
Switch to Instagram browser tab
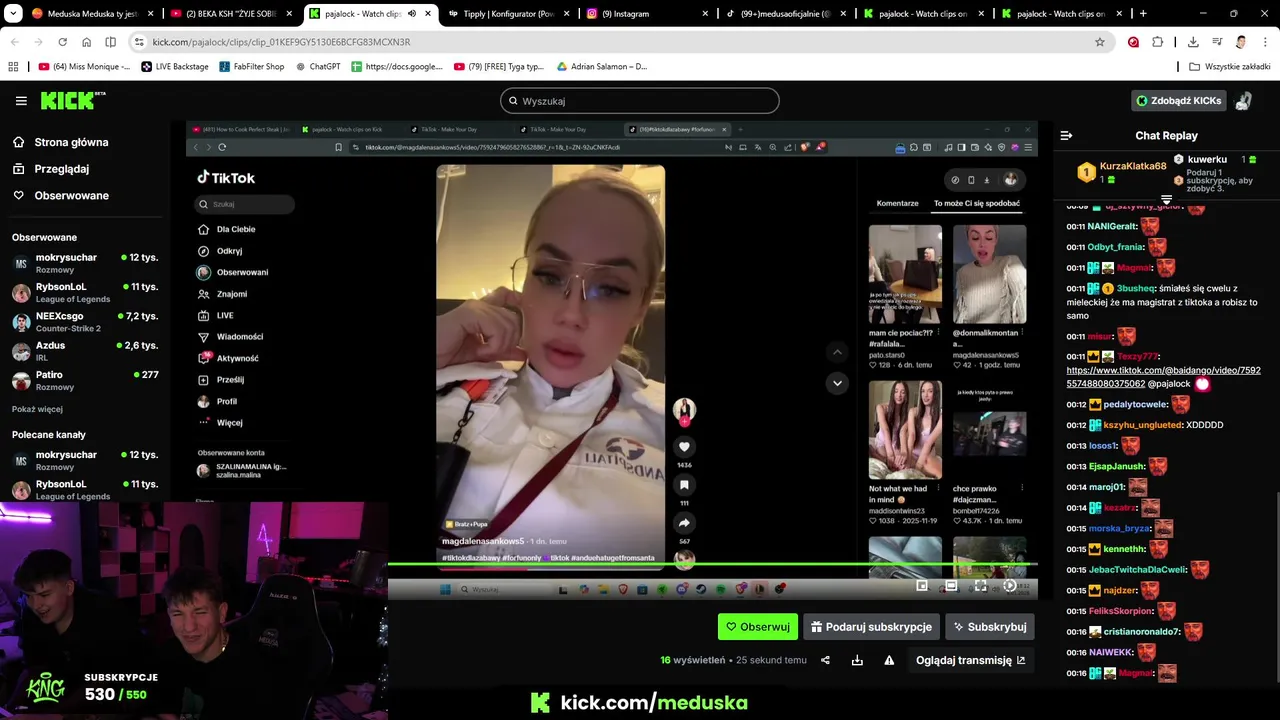point(645,14)
